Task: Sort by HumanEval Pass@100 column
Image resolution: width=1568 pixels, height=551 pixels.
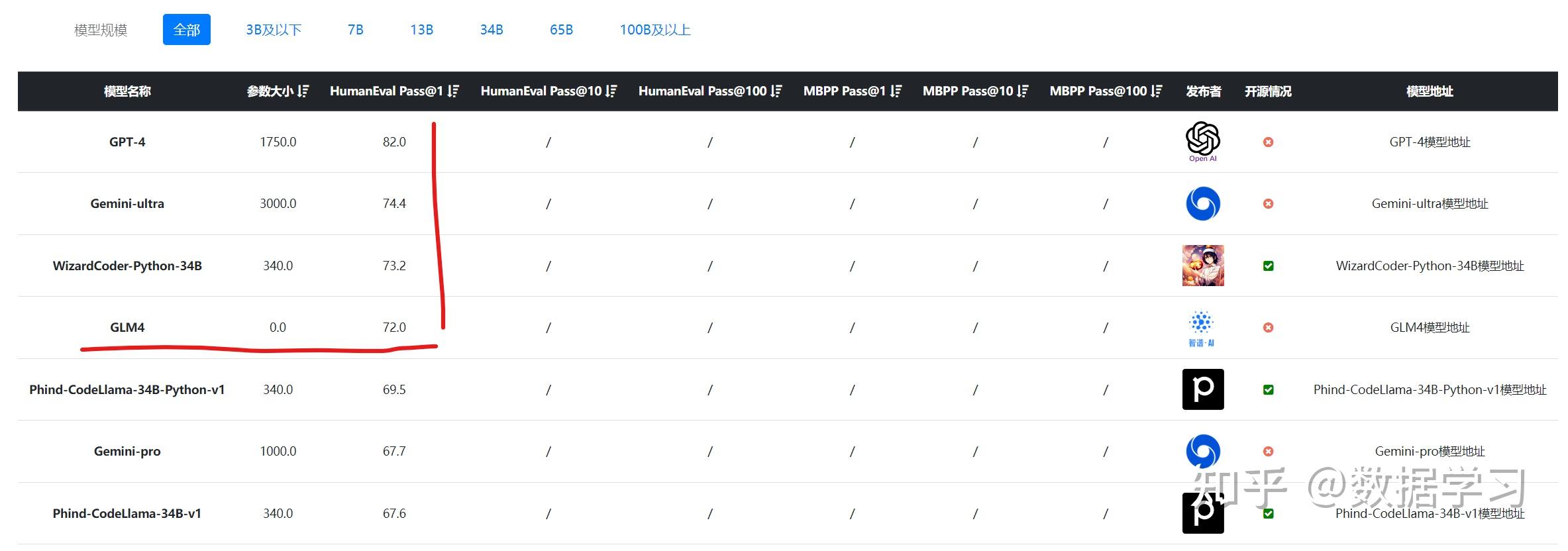Action: pos(776,91)
